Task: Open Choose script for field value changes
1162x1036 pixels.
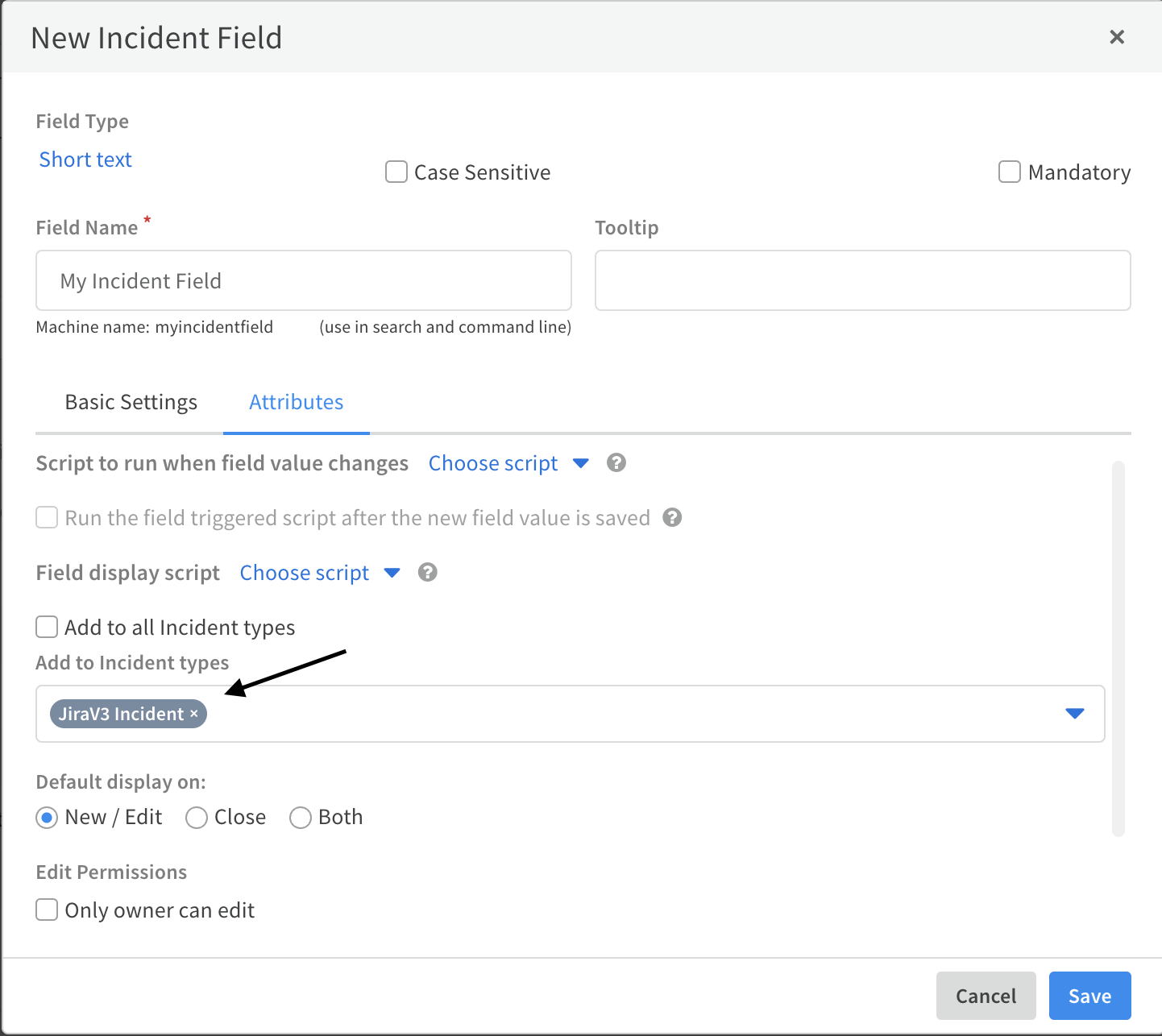Action: 492,463
